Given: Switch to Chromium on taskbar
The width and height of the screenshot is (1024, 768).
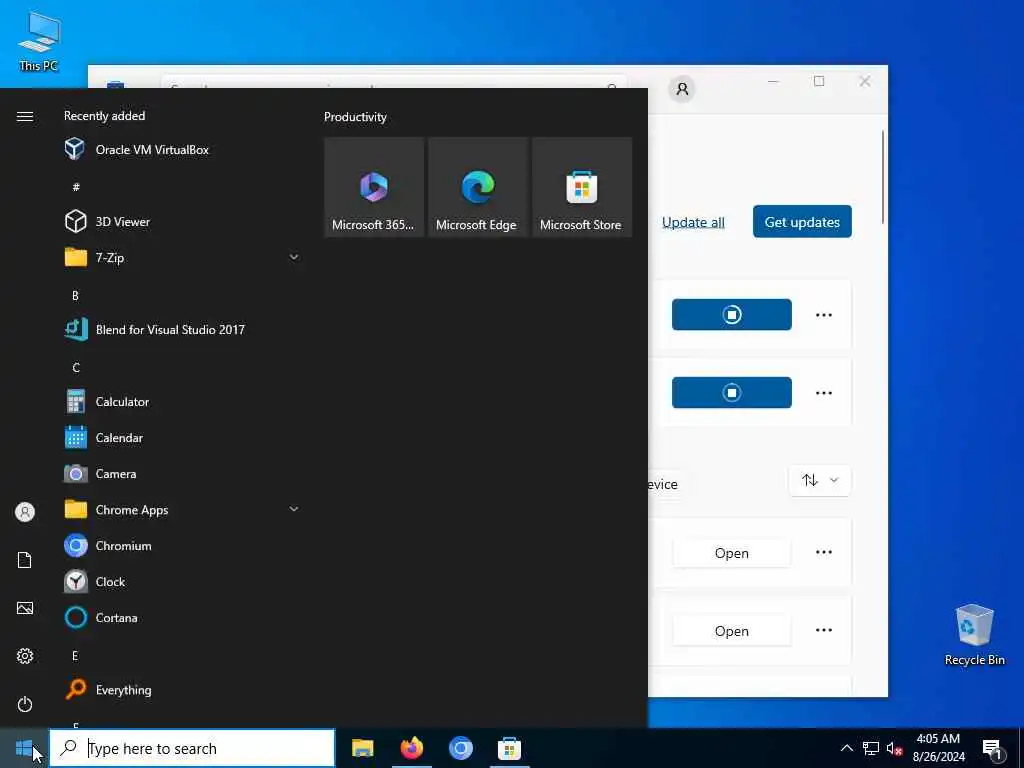Looking at the screenshot, I should coord(460,748).
